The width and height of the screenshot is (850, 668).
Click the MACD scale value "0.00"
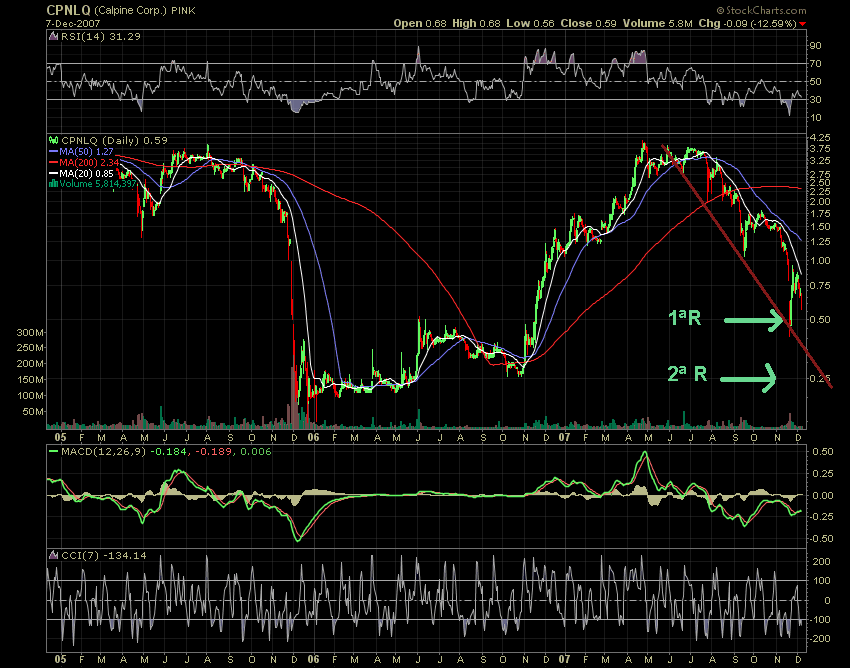(x=822, y=495)
